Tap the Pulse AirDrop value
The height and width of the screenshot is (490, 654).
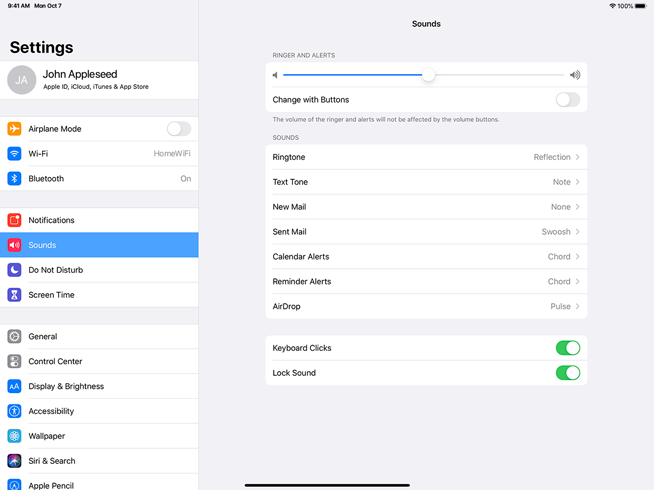click(x=560, y=306)
